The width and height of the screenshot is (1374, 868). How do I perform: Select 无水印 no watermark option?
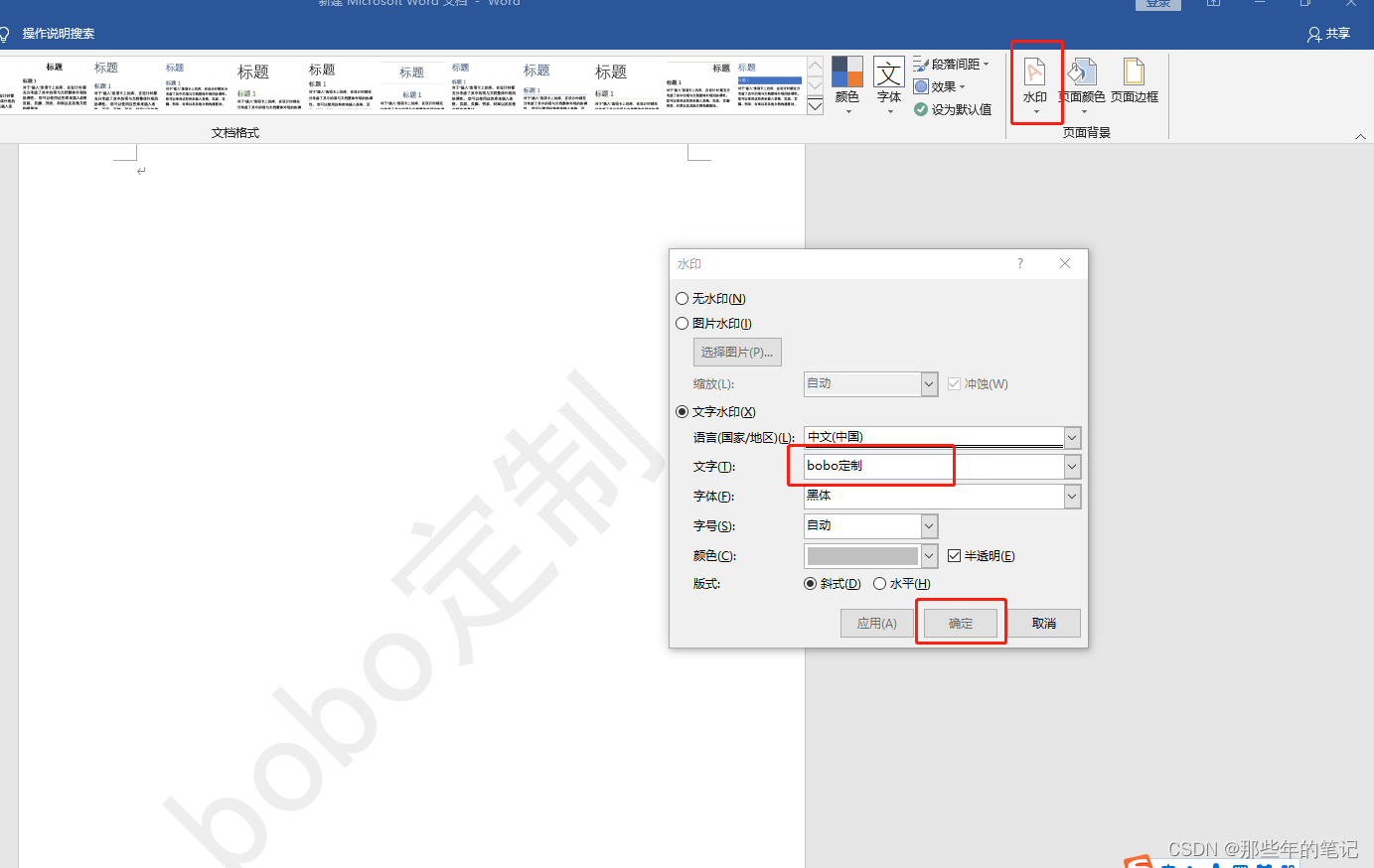[710, 299]
